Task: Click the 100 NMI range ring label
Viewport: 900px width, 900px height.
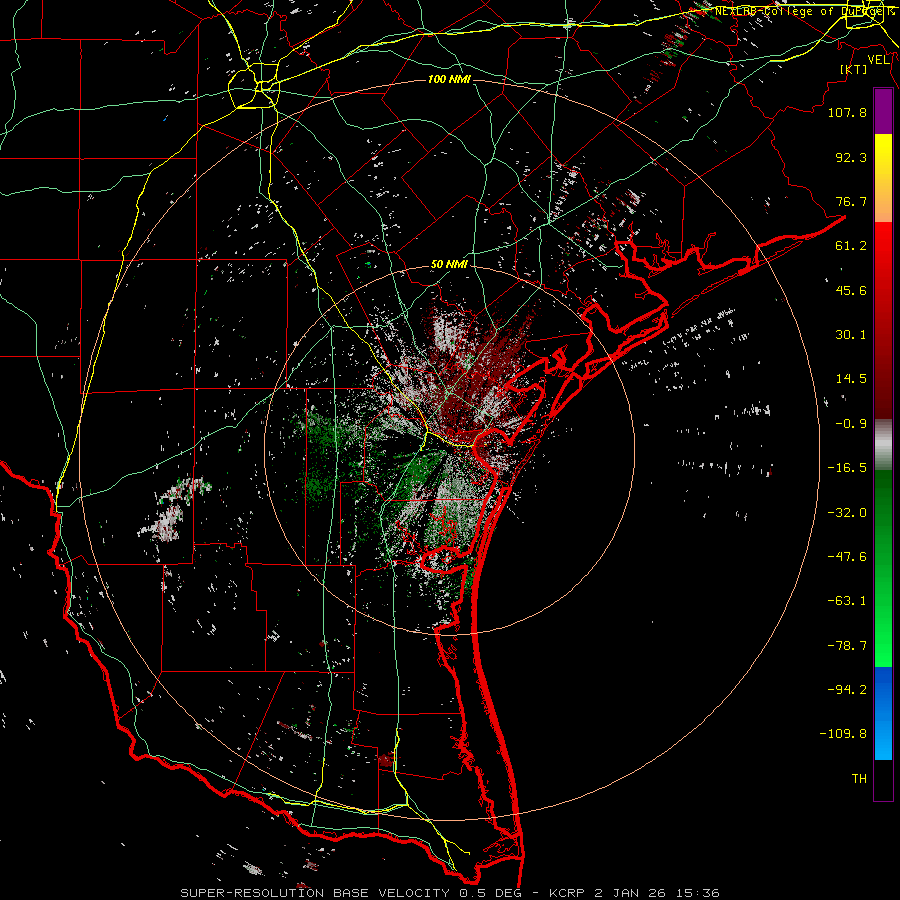Action: pos(449,79)
